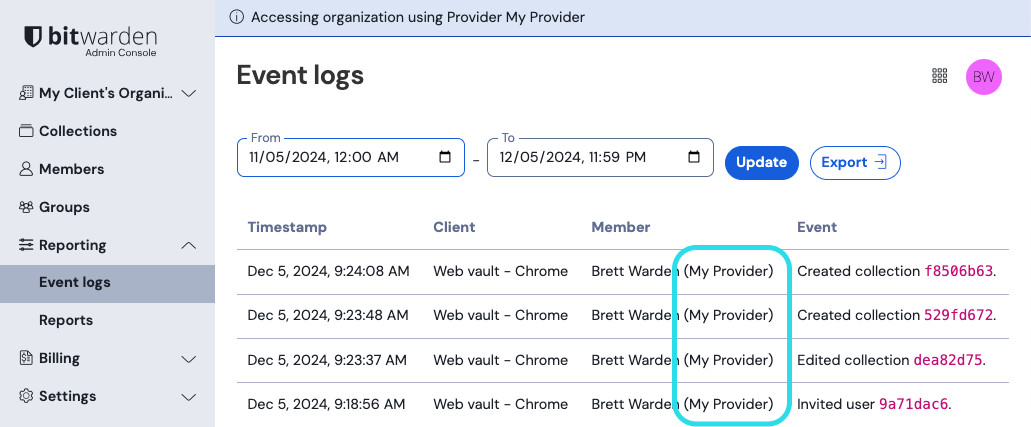This screenshot has height=427, width=1031.
Task: Click the From date input field
Action: [330, 158]
